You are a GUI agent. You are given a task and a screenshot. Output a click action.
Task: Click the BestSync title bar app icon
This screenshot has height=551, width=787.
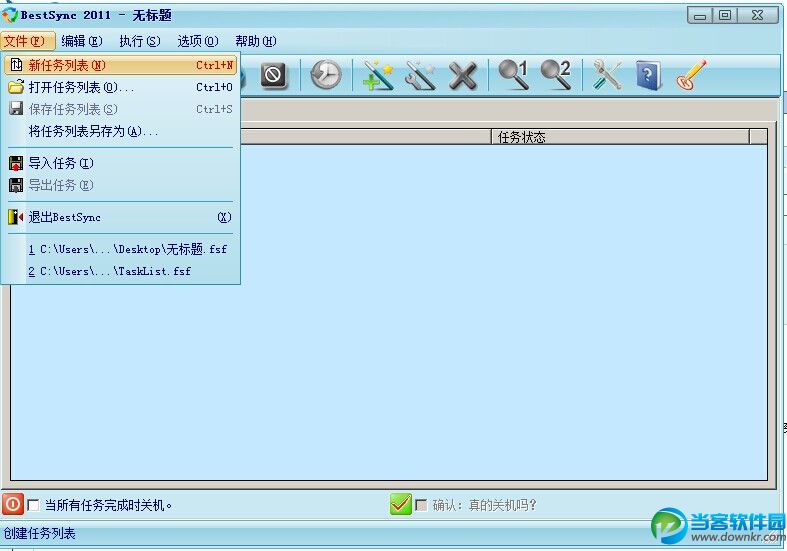pos(9,15)
